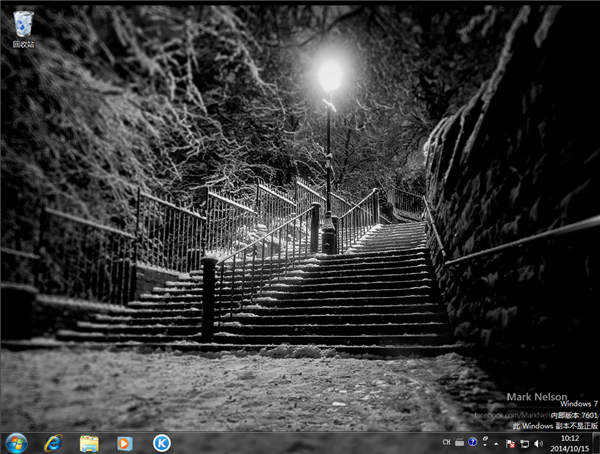Show hidden system tray icons

[496, 442]
